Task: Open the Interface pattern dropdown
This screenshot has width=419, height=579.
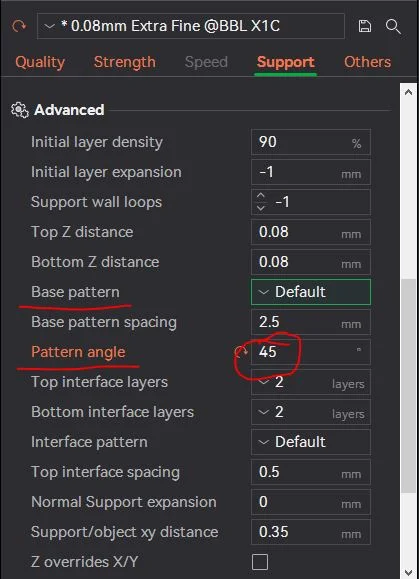Action: click(311, 442)
